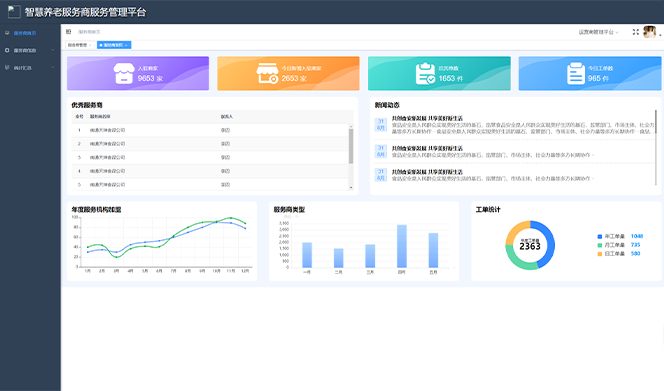Click the table's vertical scrollbar thumb
Viewport: 664px width, 391px height.
point(351,146)
